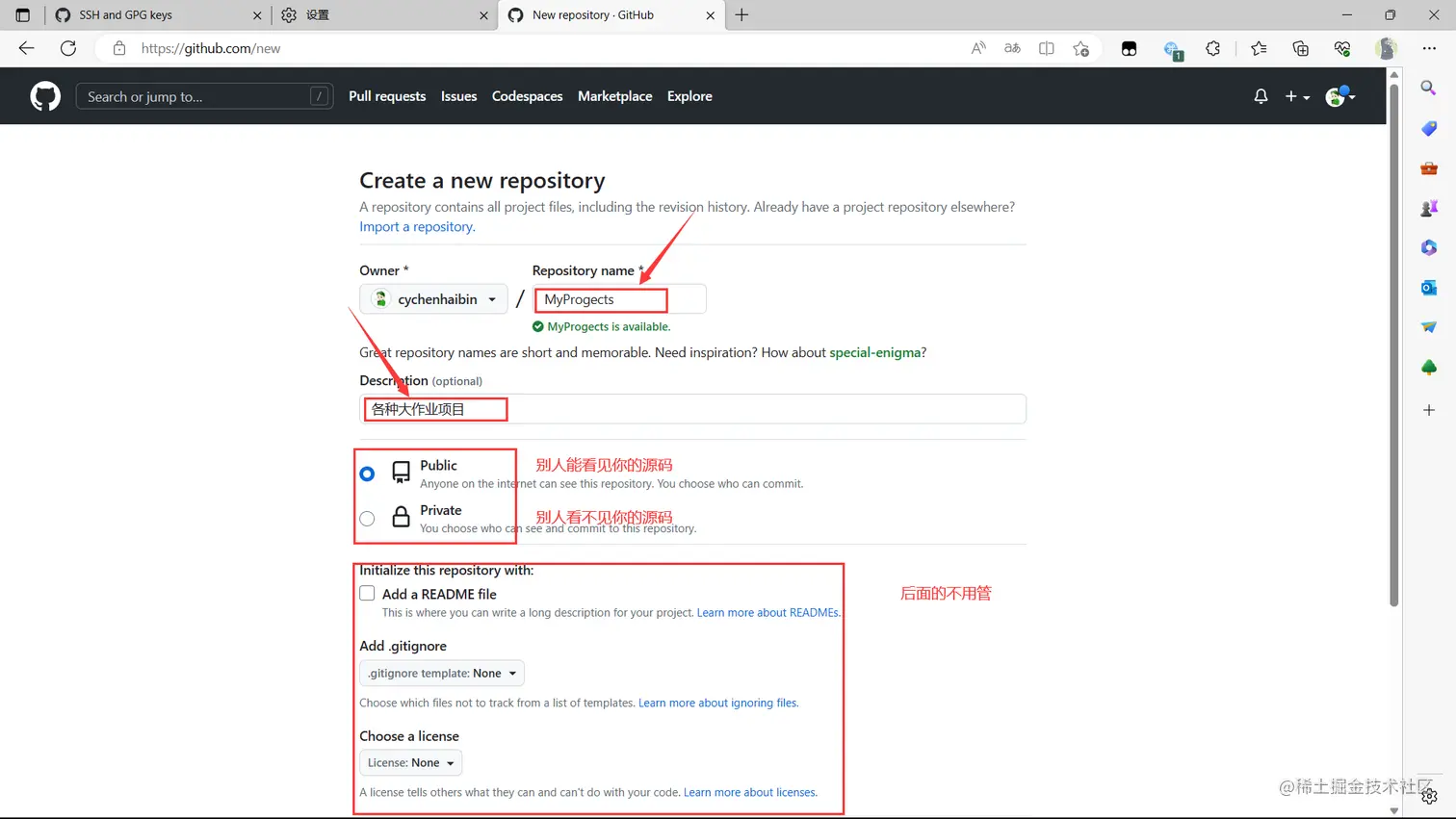Open sidebar settings gear at bottom
Screen dimensions: 1456x819
point(1429,796)
